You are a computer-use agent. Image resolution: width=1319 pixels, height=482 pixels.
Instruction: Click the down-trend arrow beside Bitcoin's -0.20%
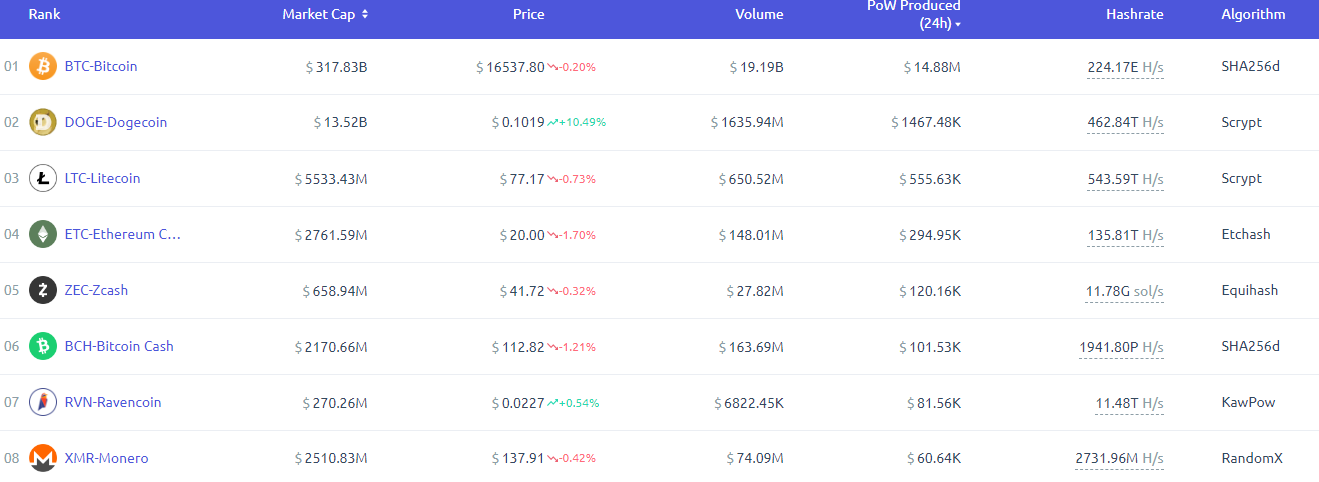click(x=553, y=67)
